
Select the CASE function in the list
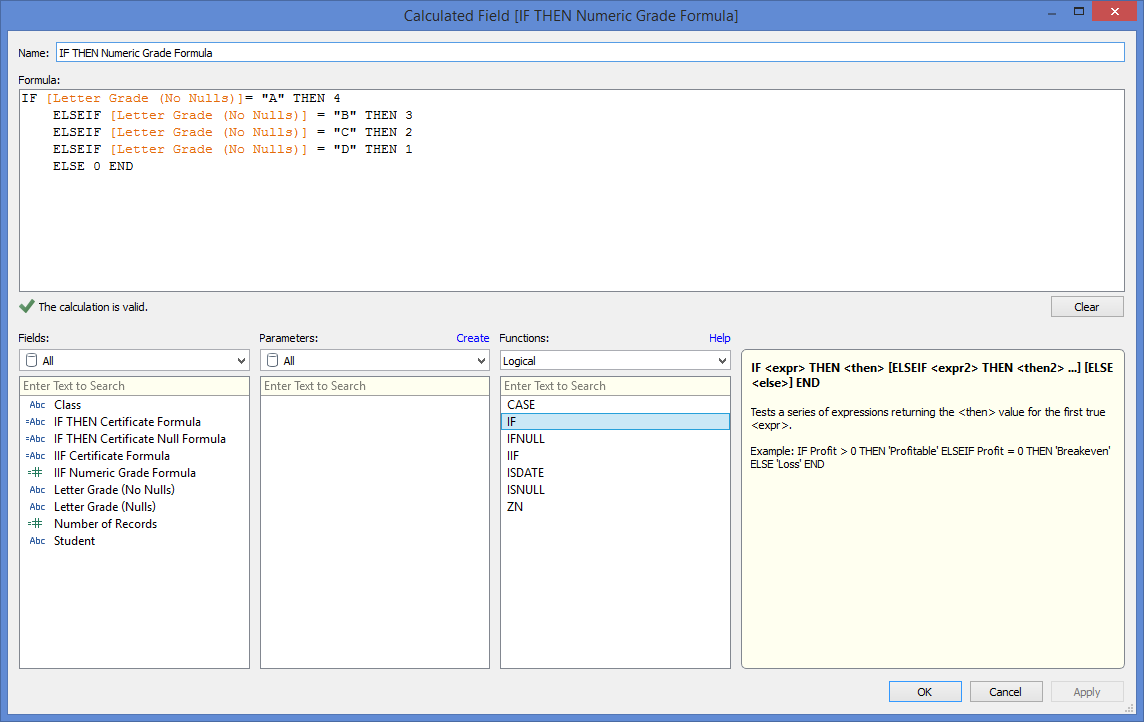tap(521, 405)
